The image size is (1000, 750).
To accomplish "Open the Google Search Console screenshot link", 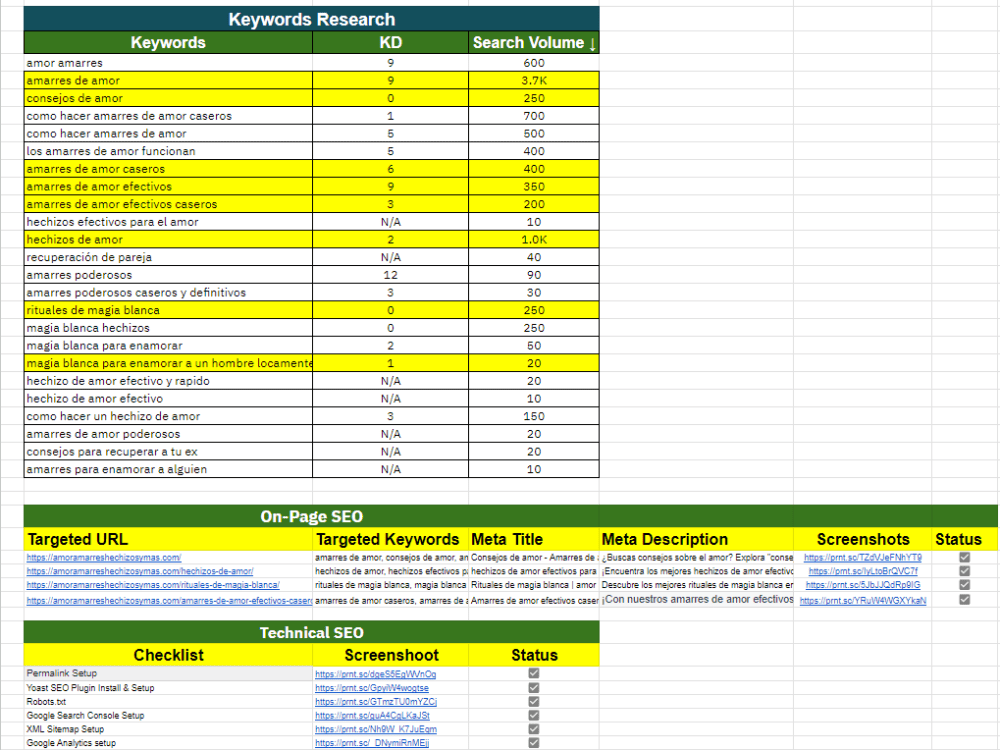I will (372, 716).
